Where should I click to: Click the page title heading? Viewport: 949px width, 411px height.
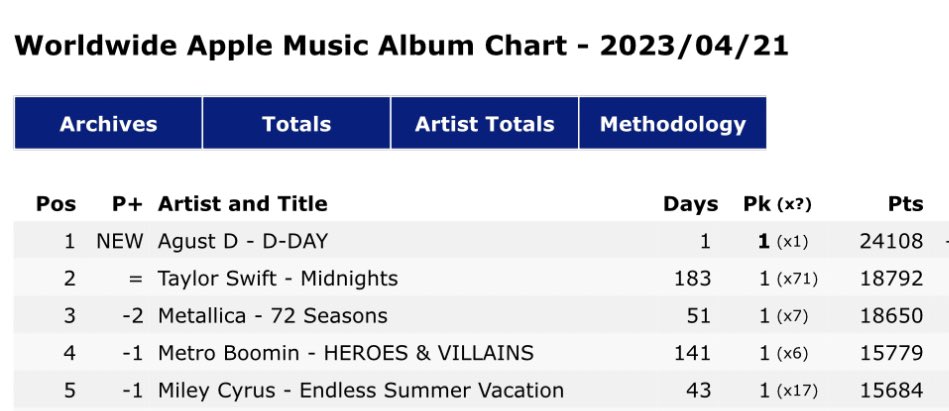[x=401, y=46]
